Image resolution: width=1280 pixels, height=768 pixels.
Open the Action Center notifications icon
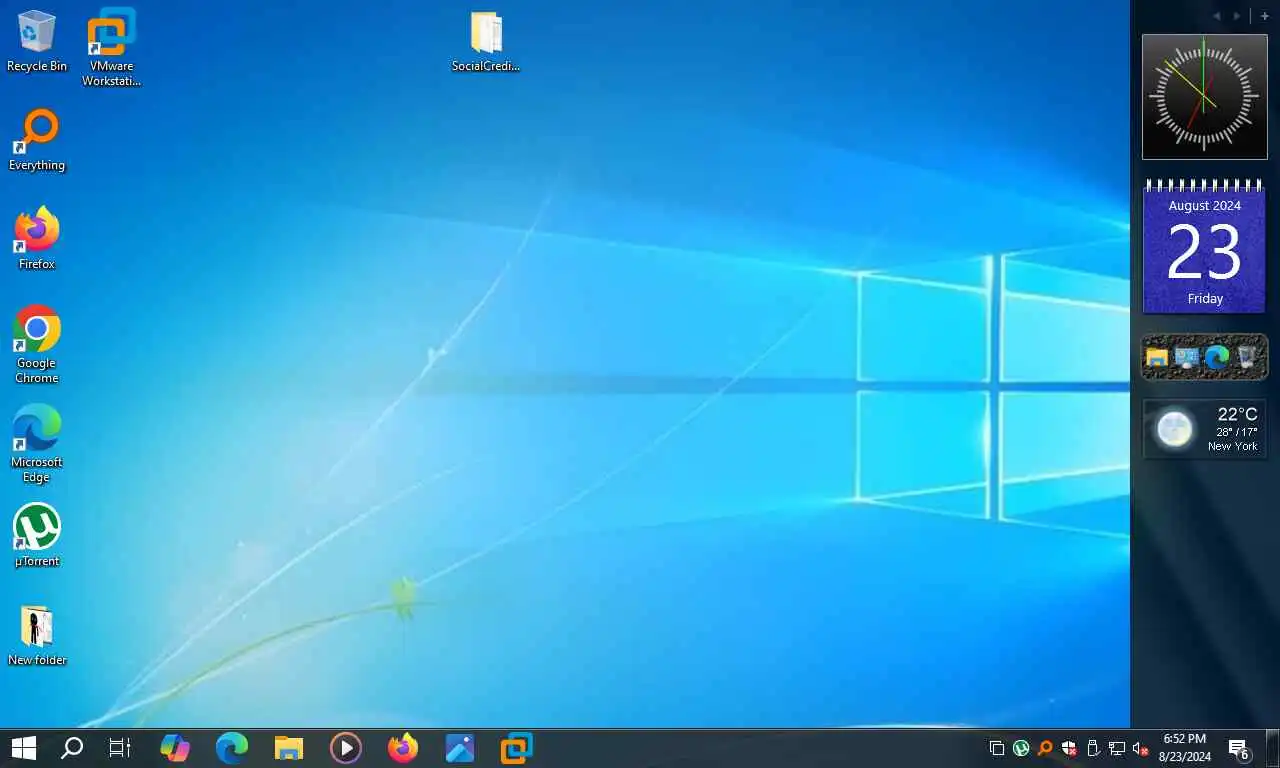[x=1239, y=749]
